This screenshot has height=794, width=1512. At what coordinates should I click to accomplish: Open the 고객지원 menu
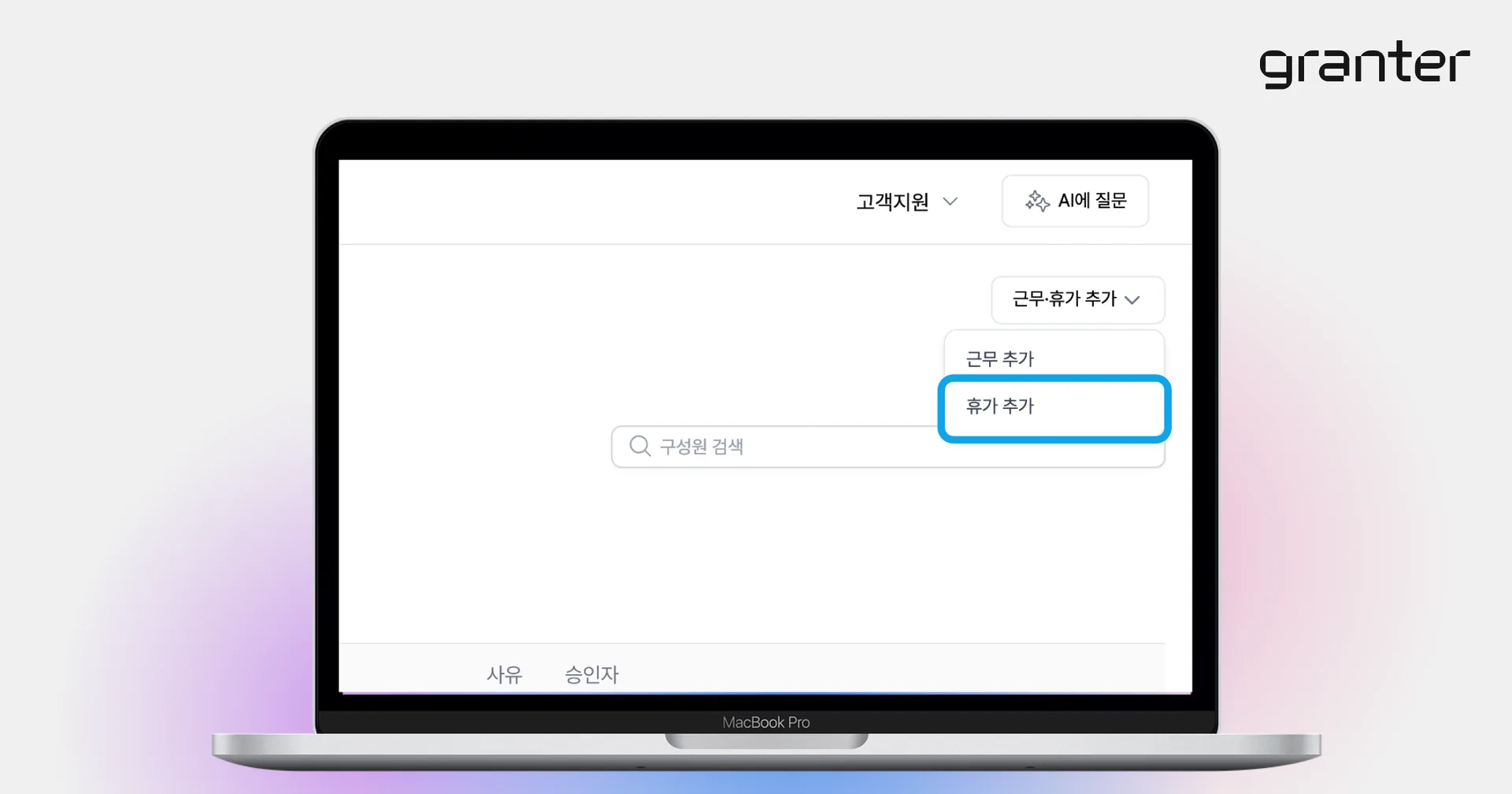907,202
